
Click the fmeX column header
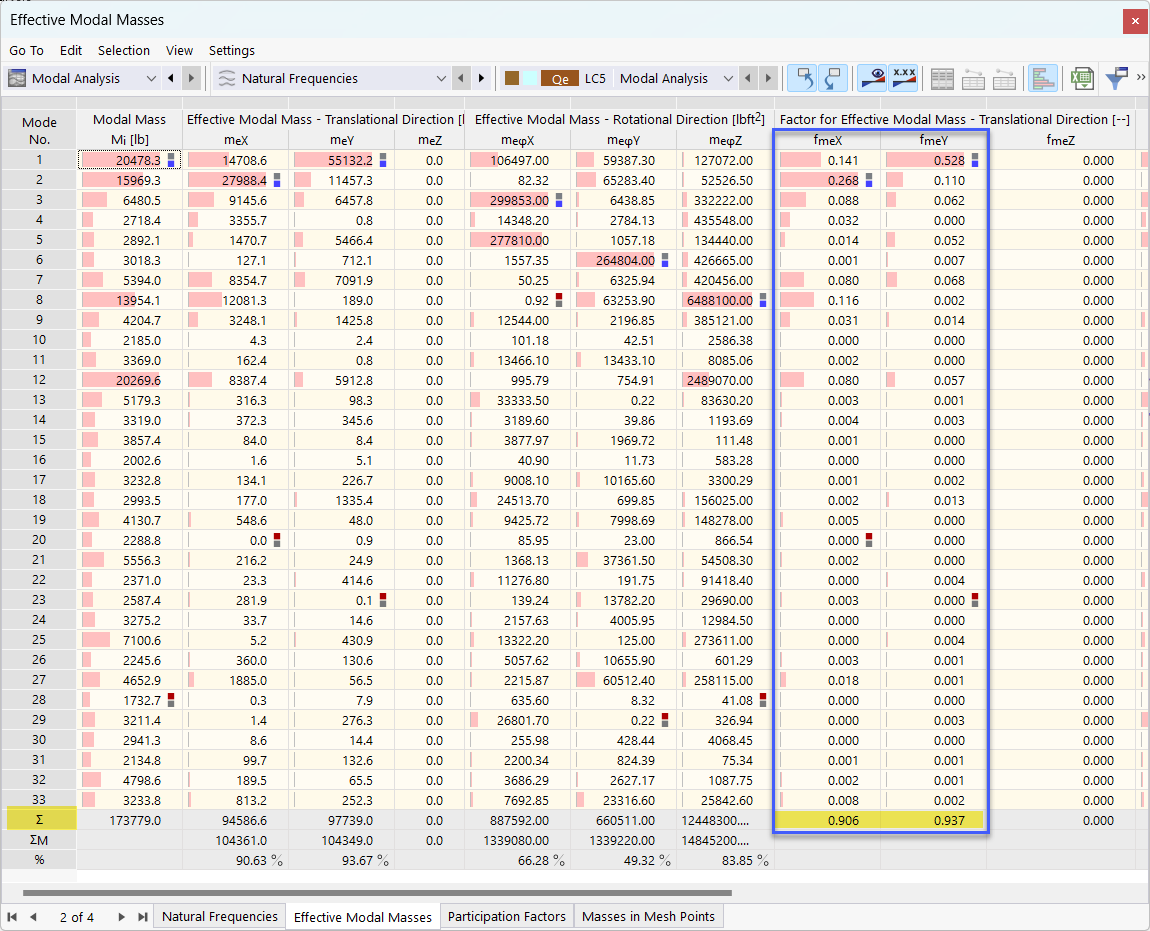[x=827, y=140]
